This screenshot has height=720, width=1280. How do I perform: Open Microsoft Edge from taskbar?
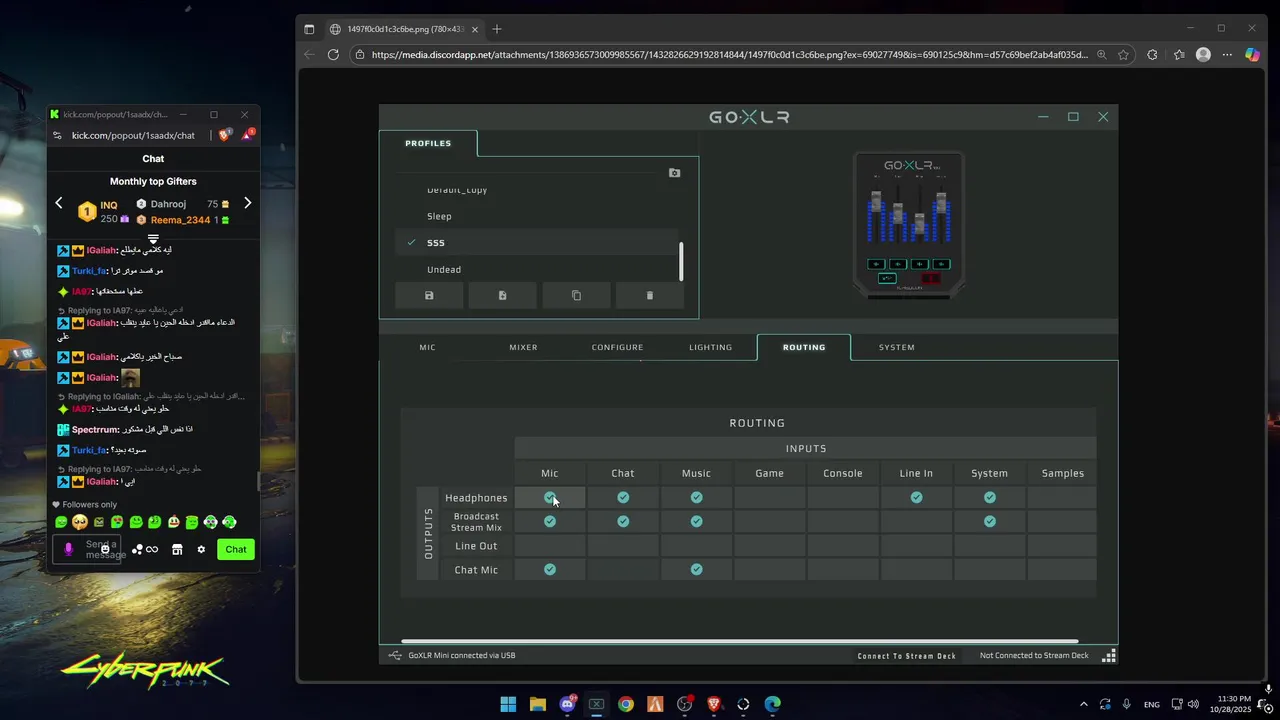click(773, 704)
